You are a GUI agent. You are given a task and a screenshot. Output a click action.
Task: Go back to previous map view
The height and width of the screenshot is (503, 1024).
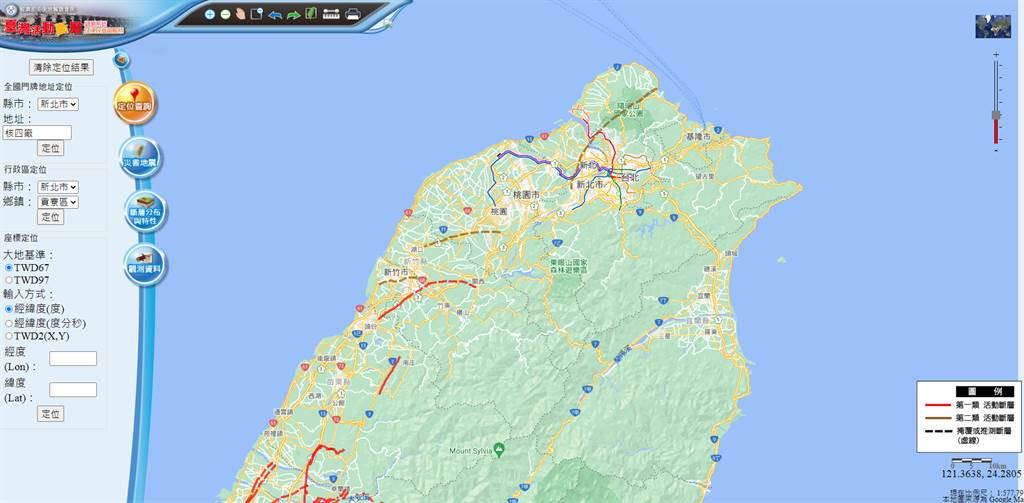(274, 15)
